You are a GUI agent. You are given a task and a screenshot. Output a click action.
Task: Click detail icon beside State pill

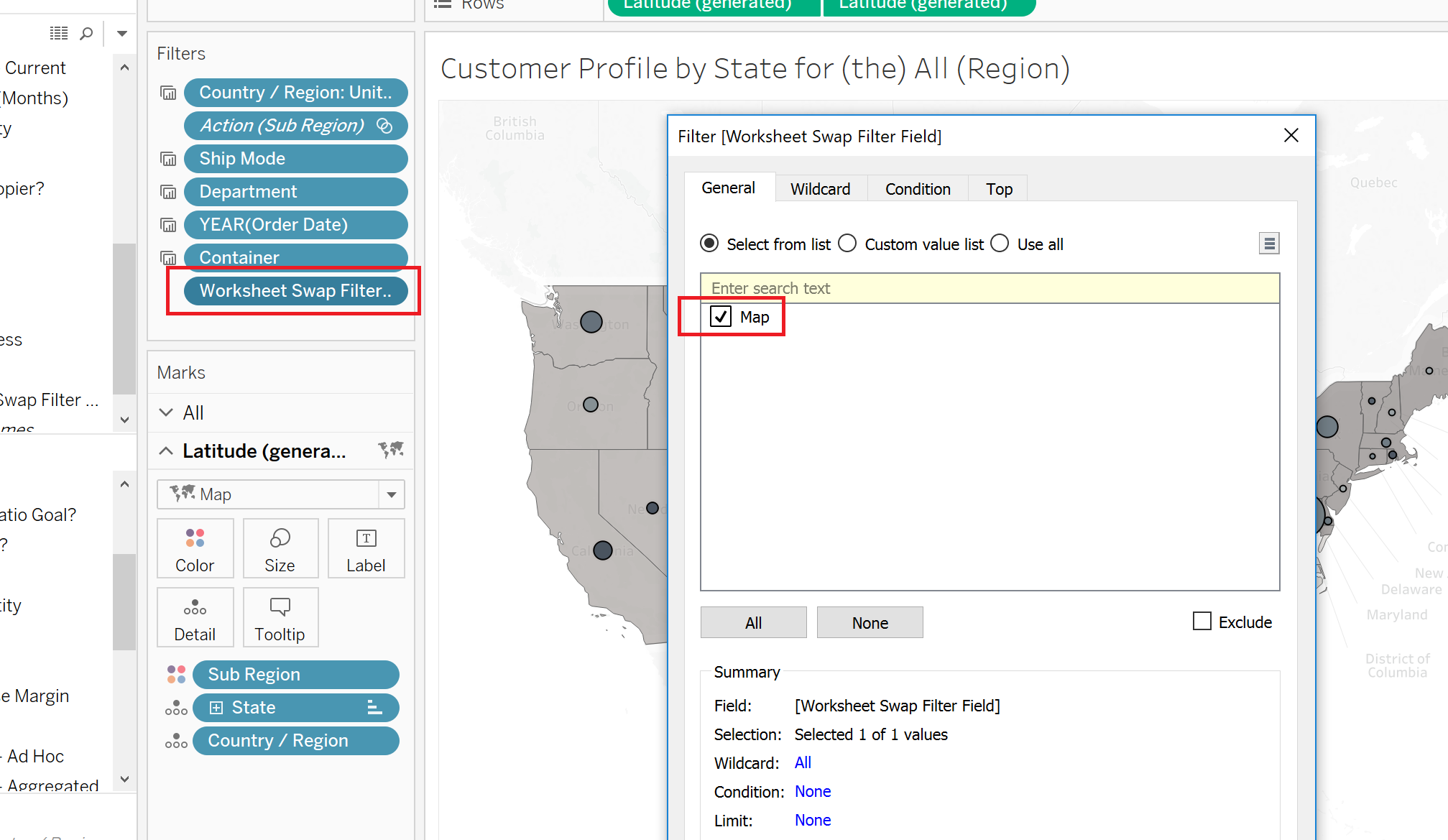[x=176, y=708]
